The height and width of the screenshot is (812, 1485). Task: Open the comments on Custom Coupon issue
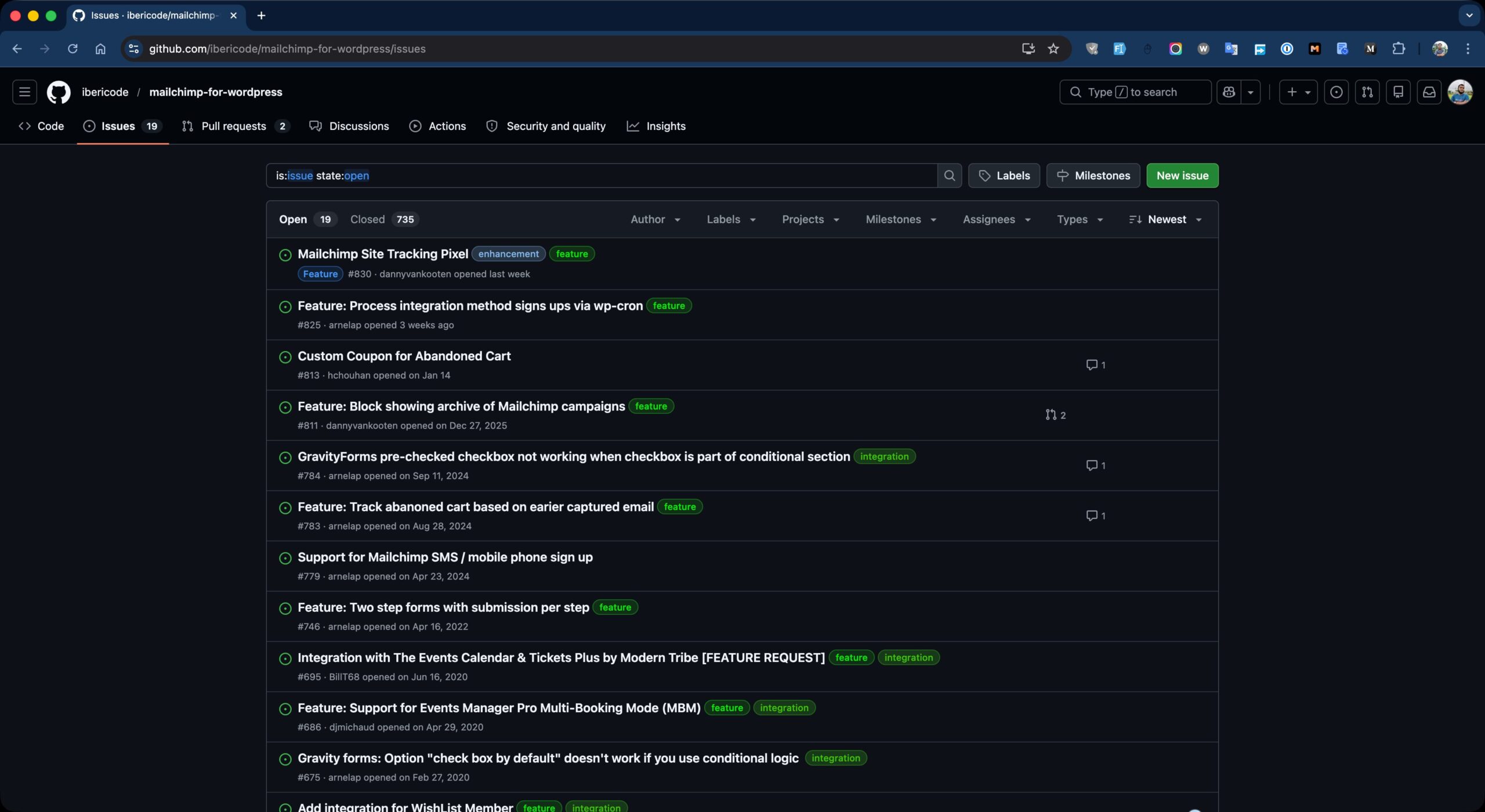pos(1096,365)
